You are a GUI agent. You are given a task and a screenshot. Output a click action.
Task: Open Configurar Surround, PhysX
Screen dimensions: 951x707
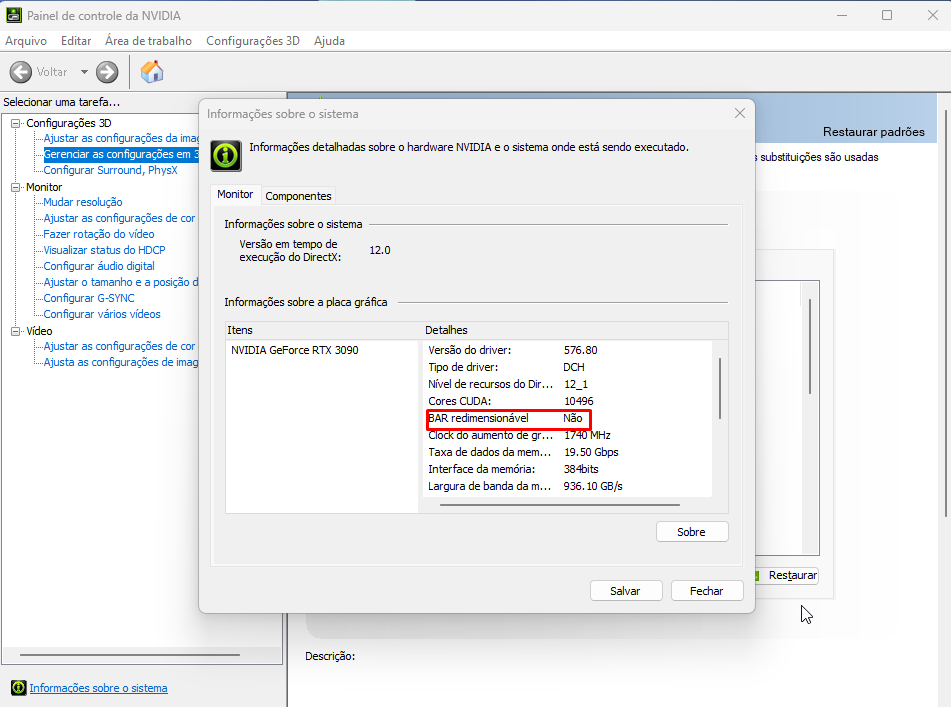pos(110,170)
